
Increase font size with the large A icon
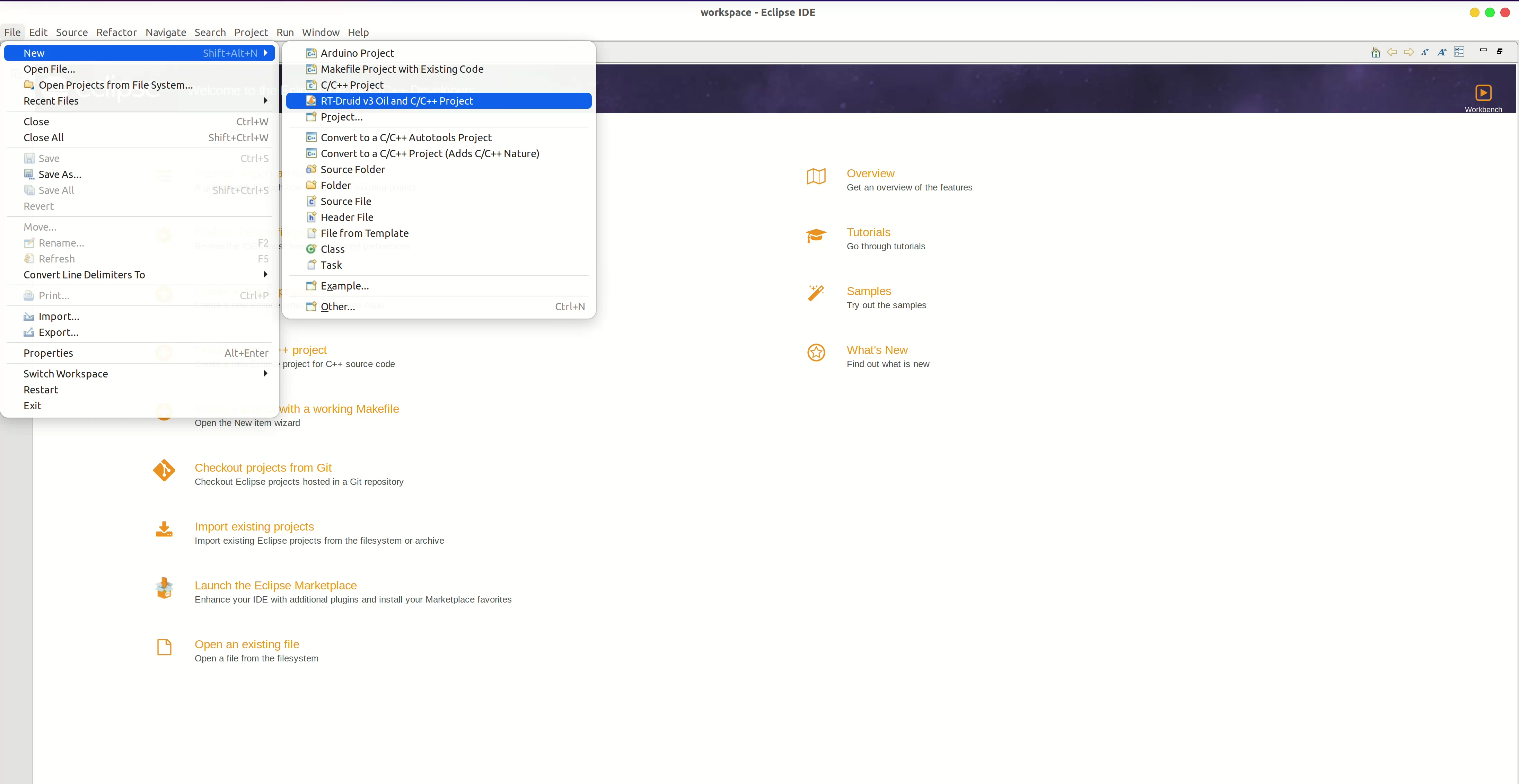tap(1442, 53)
